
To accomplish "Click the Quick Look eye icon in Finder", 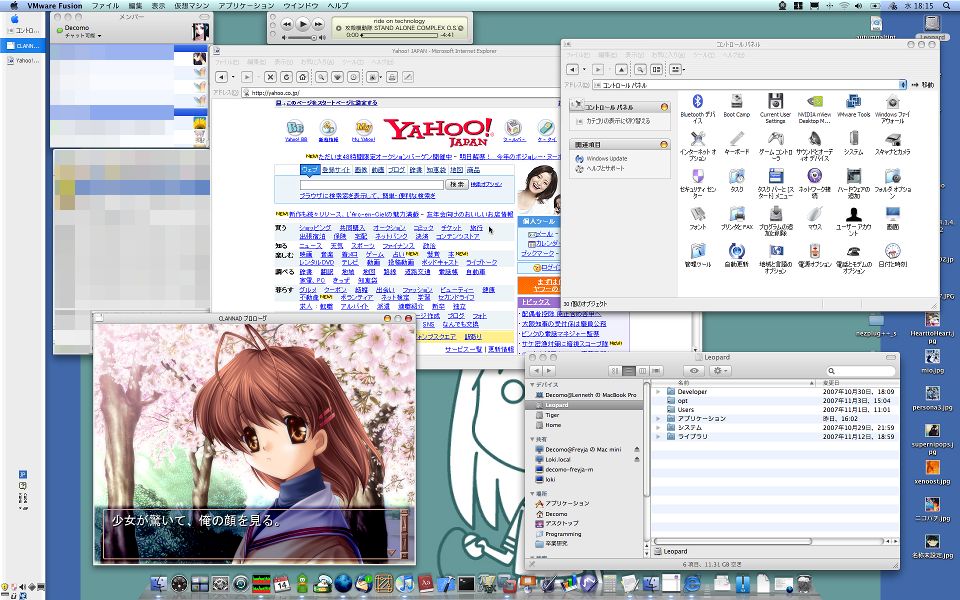I will [694, 371].
